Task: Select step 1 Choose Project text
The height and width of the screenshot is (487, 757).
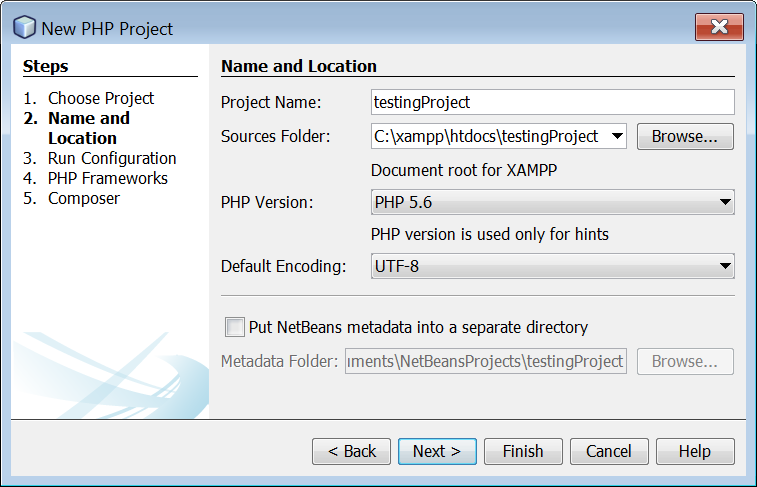Action: click(100, 98)
